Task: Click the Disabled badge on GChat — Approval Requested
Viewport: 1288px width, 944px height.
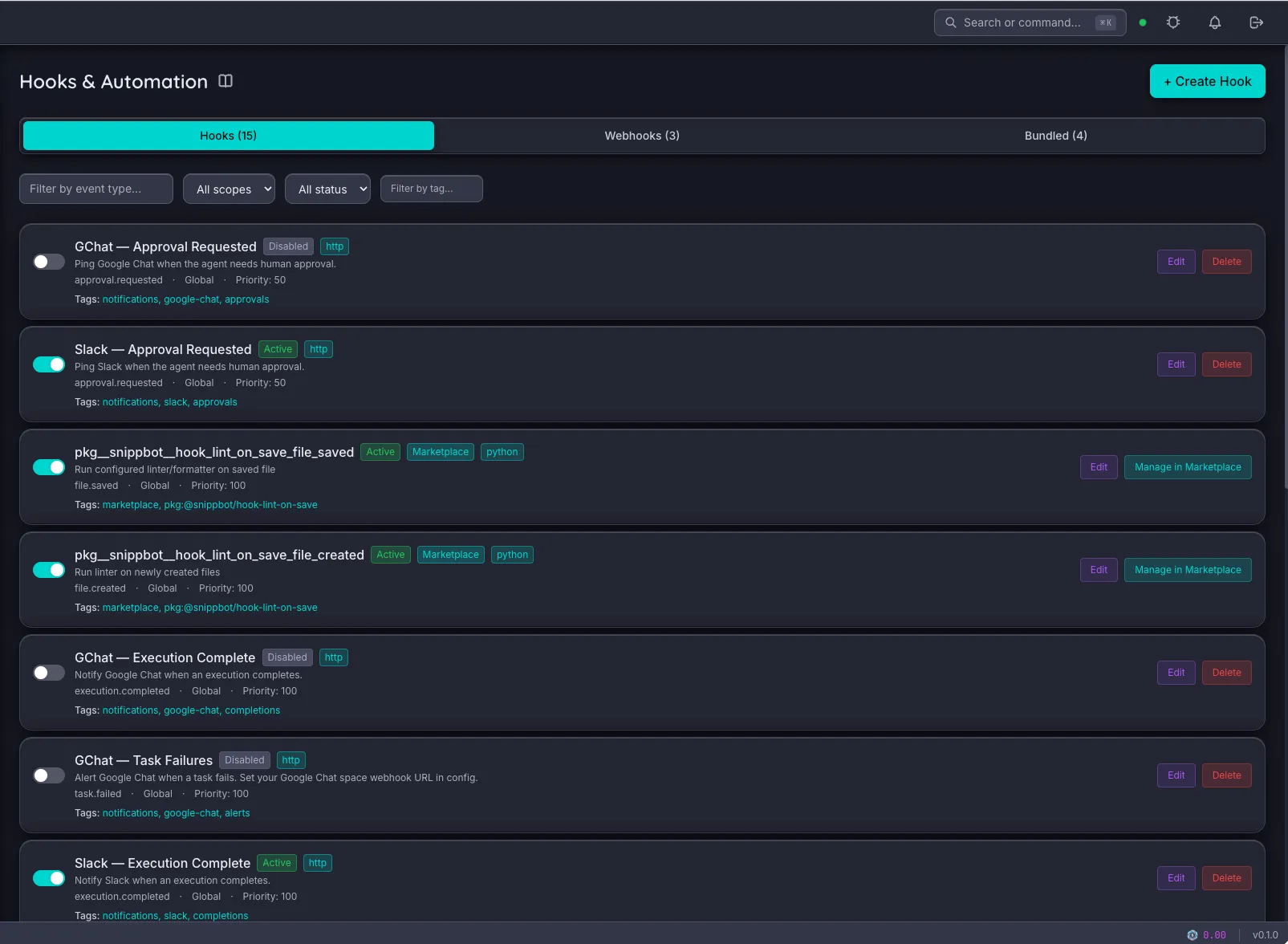Action: [288, 246]
